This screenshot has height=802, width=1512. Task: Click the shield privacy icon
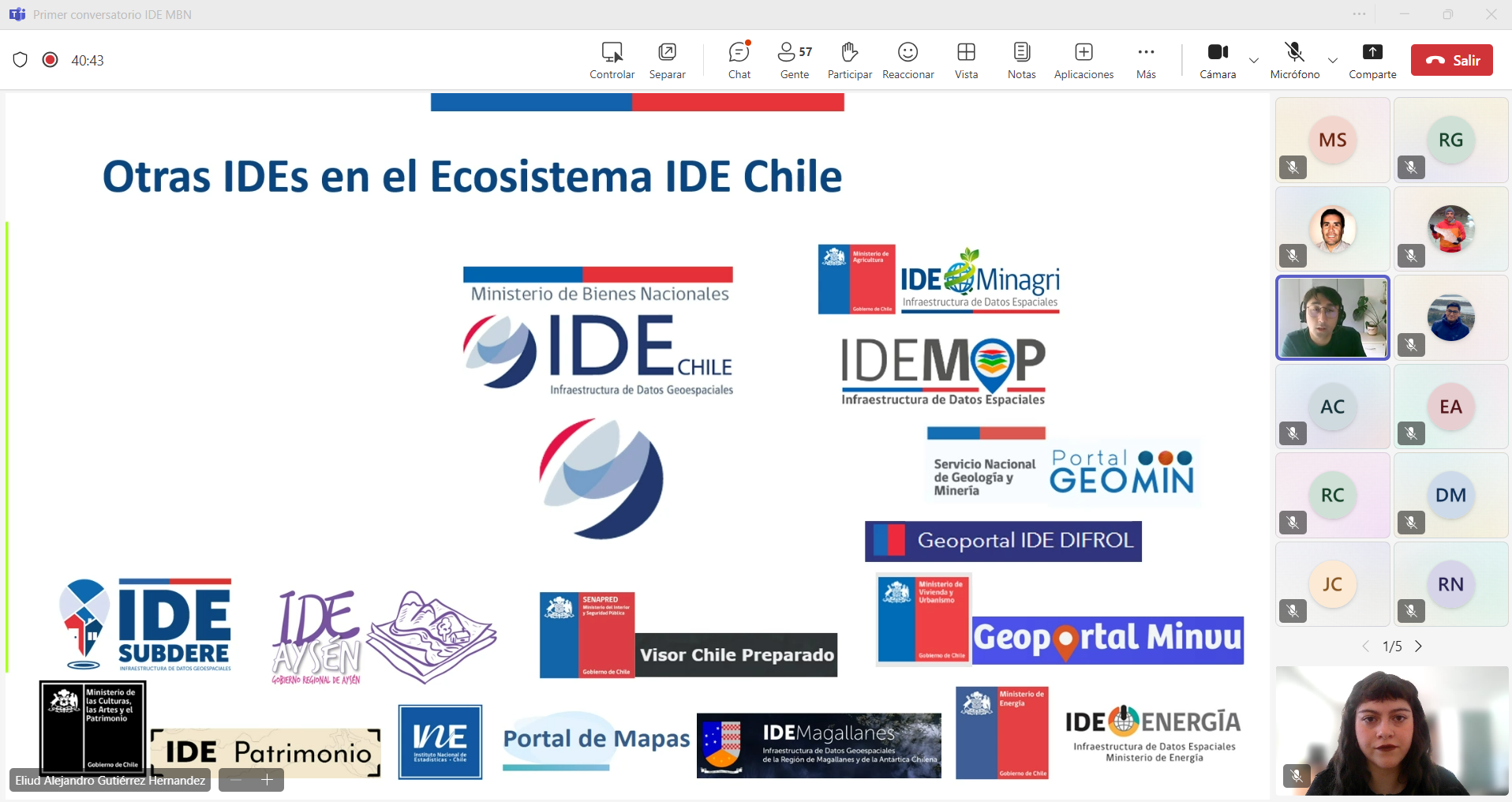tap(21, 60)
